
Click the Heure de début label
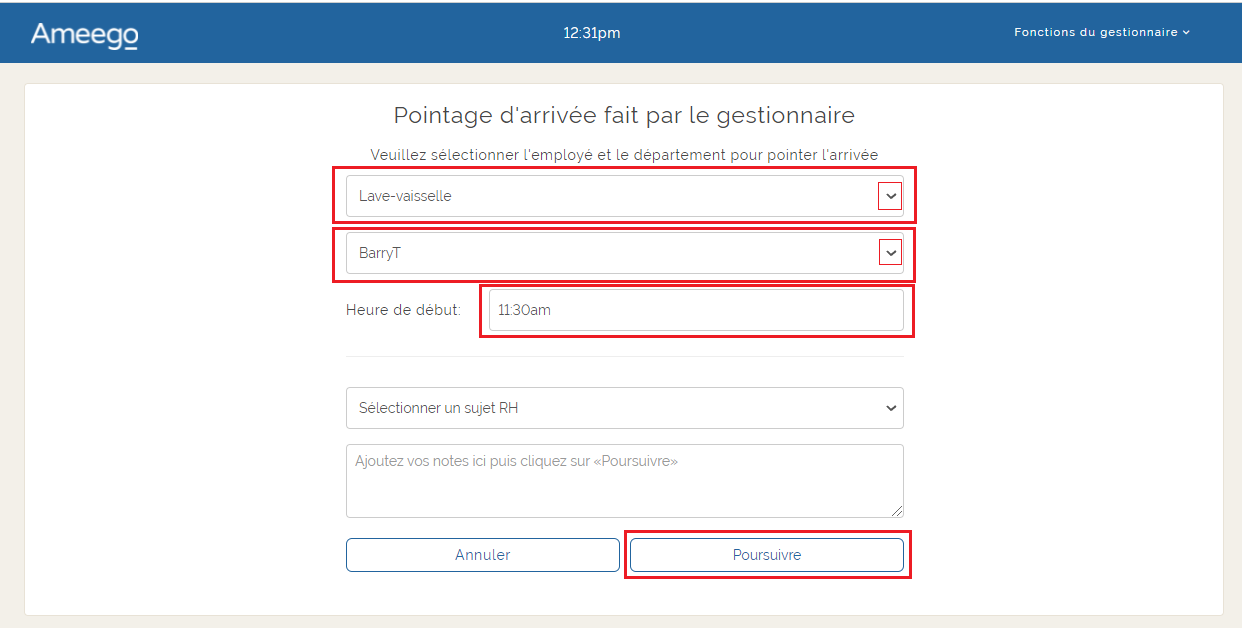403,310
